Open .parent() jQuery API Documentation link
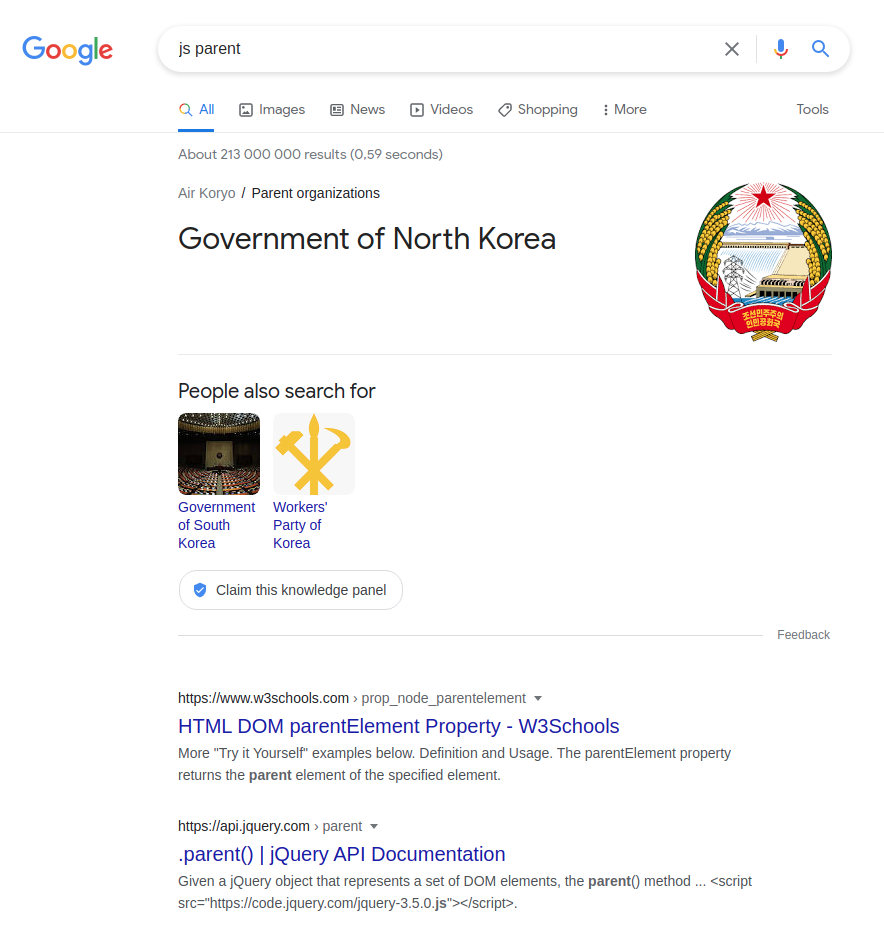 (x=341, y=854)
